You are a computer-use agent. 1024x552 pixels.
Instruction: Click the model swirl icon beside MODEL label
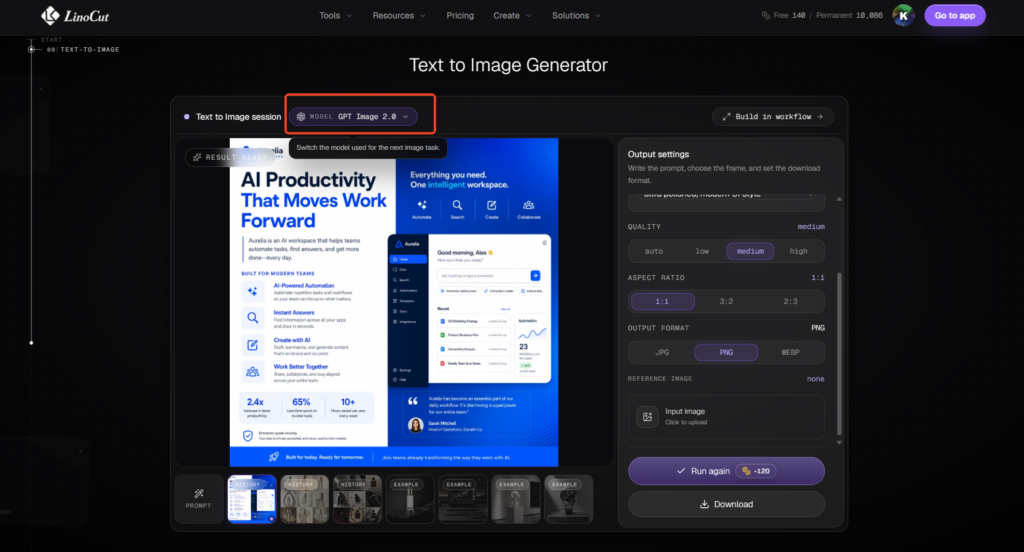[301, 117]
